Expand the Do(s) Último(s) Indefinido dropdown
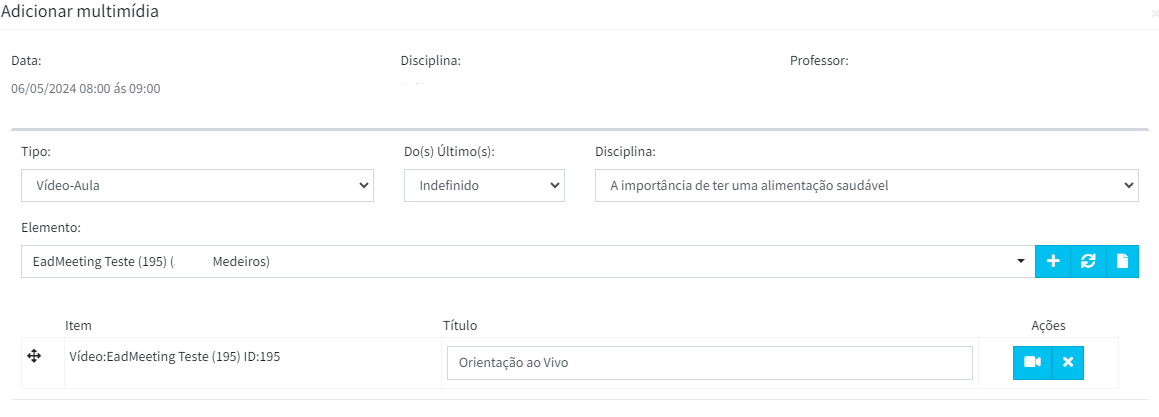 (484, 186)
